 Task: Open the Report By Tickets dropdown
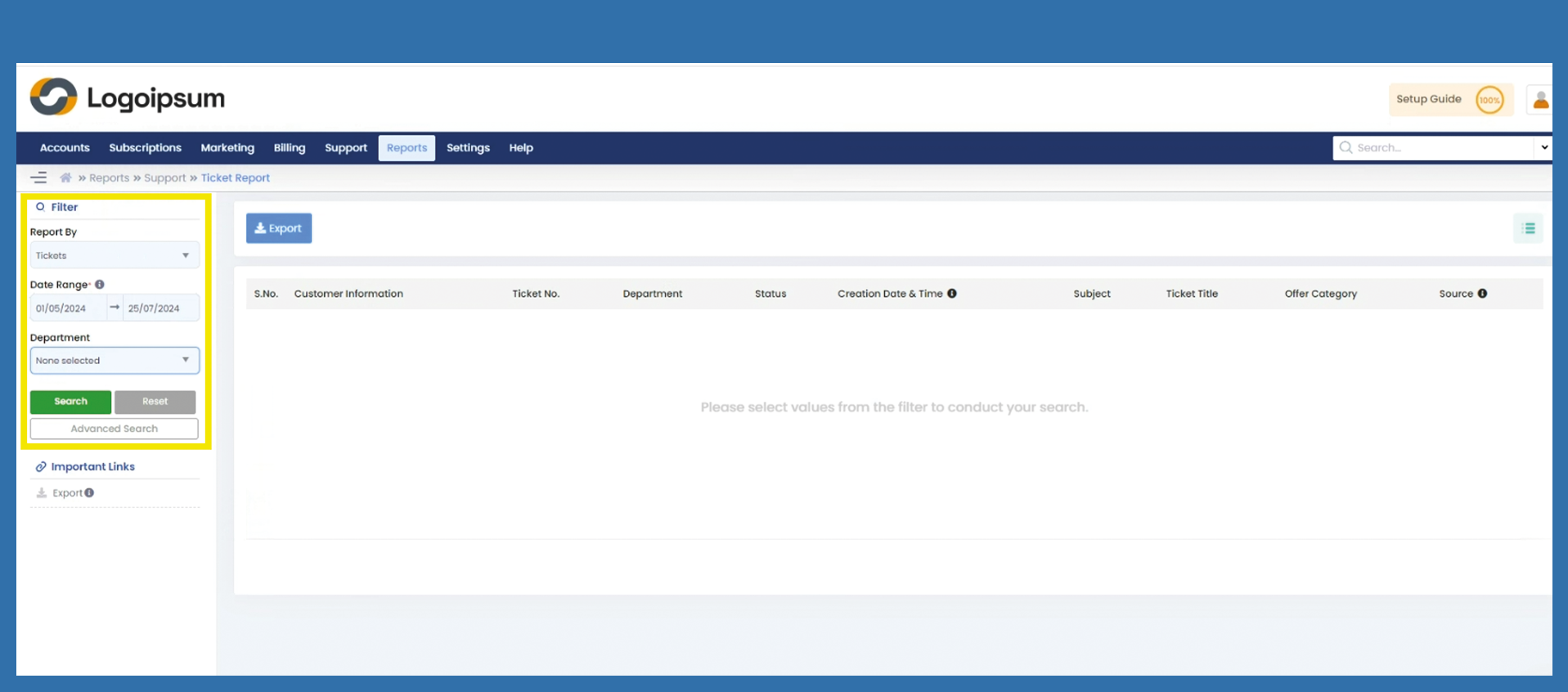[x=115, y=255]
